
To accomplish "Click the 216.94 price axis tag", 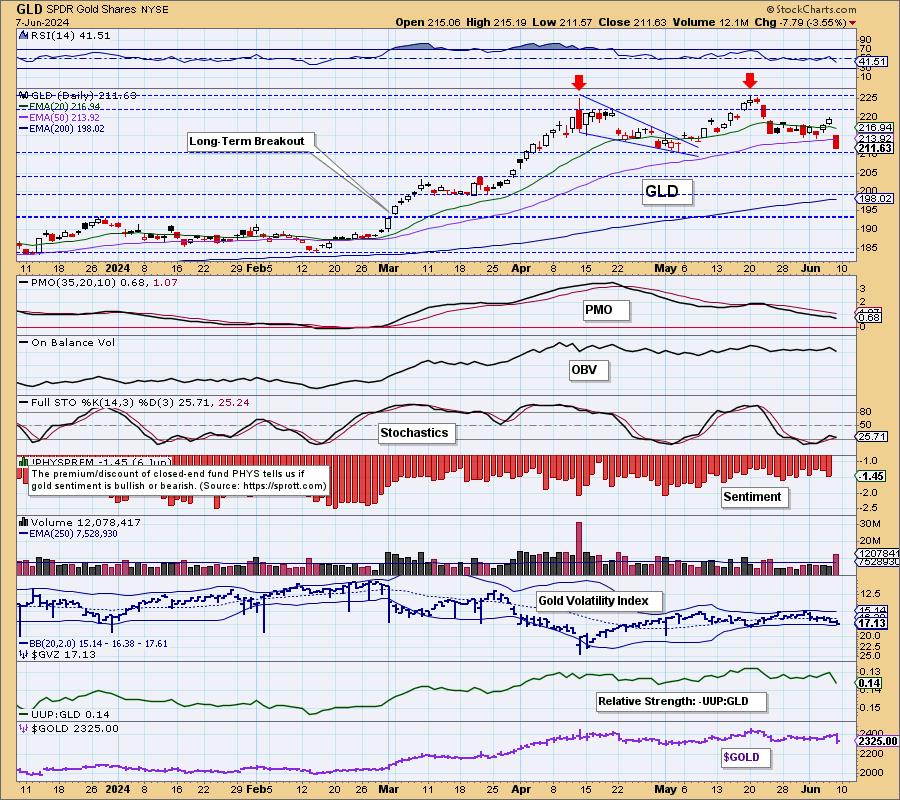I will 875,127.
